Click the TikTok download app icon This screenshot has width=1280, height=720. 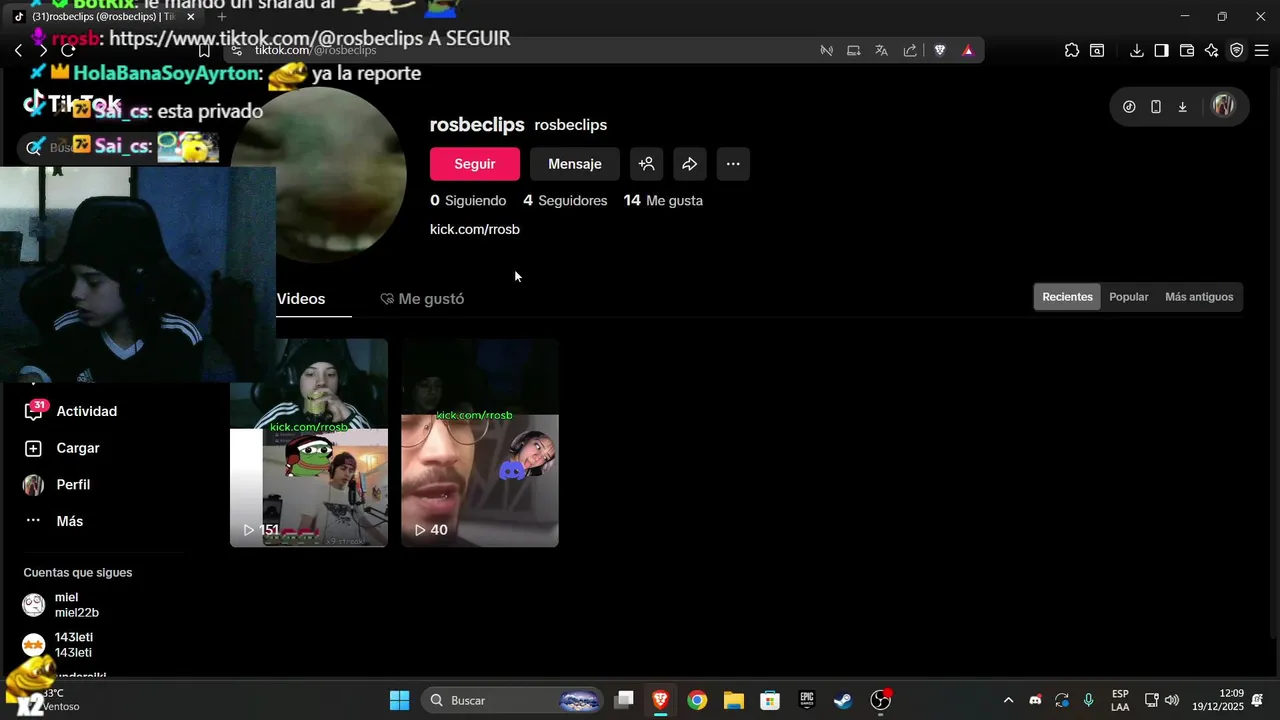1182,107
